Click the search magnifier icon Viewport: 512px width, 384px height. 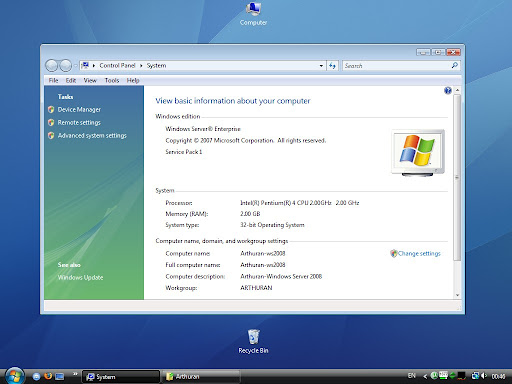455,65
